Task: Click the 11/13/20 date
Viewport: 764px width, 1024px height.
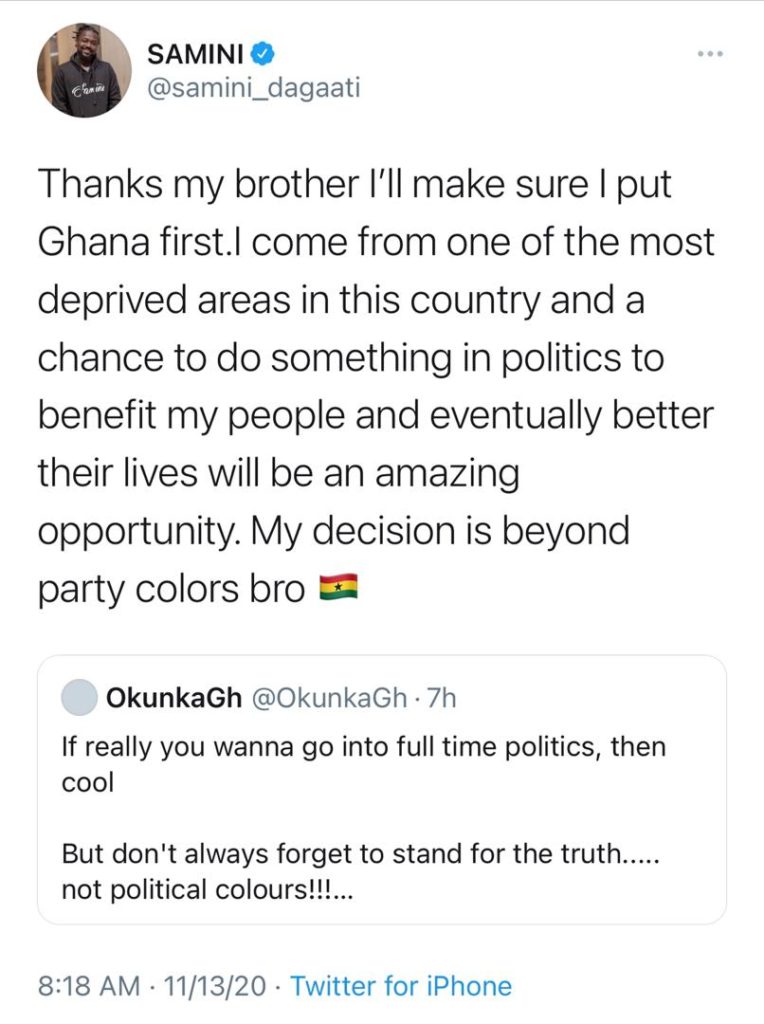Action: point(215,985)
